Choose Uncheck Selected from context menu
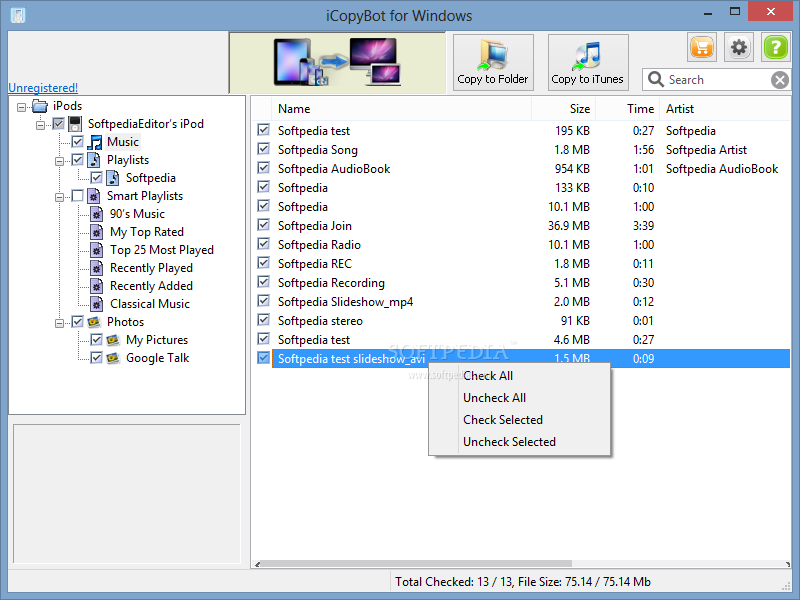The image size is (800, 600). [x=519, y=442]
